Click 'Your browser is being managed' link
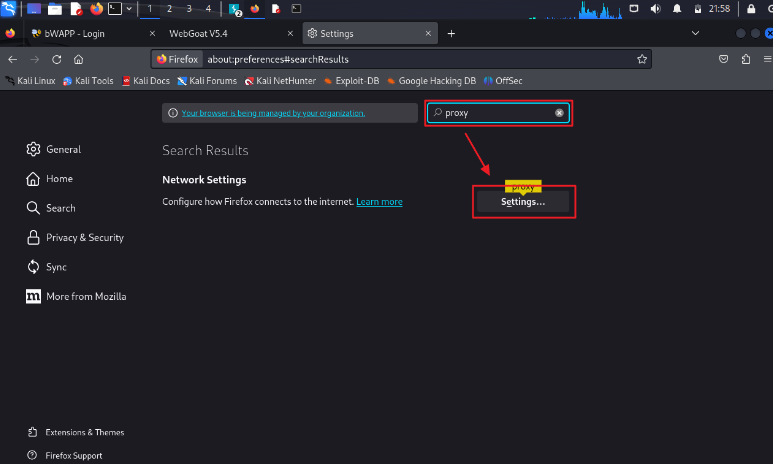The width and height of the screenshot is (773, 464). 273,113
